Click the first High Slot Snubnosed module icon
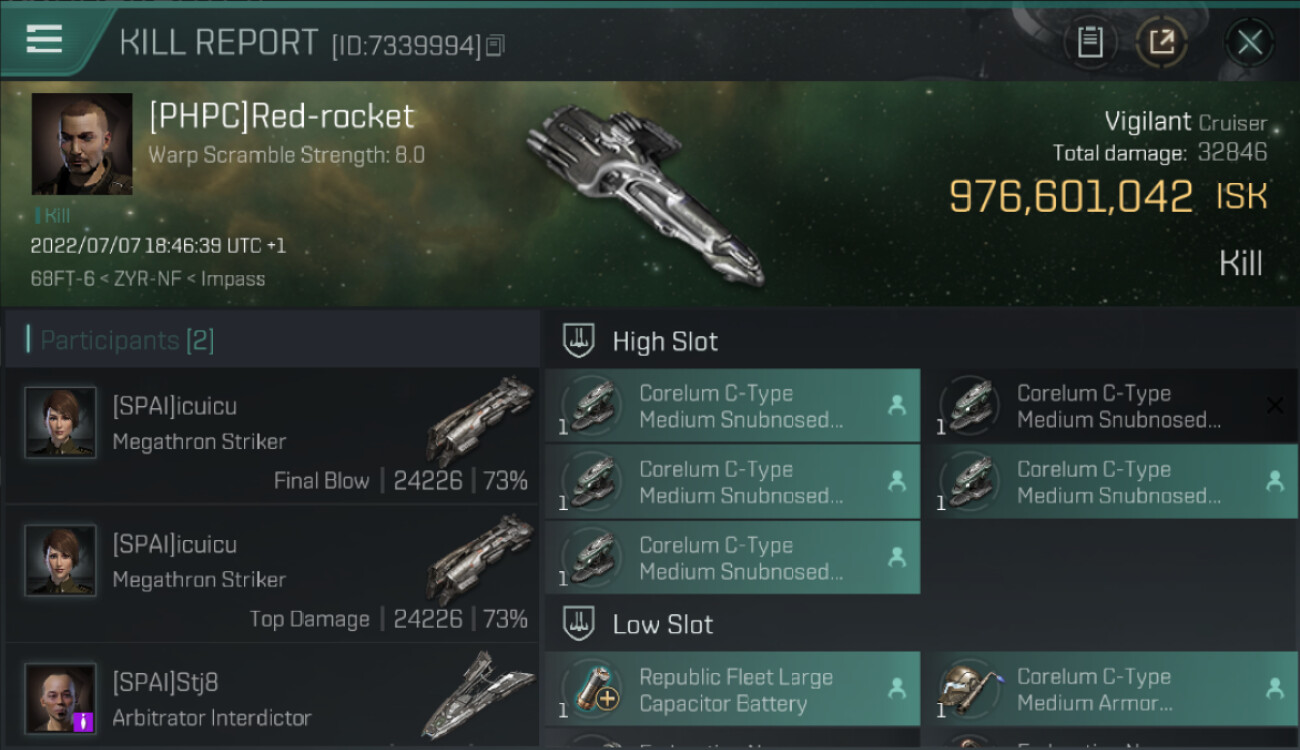Image resolution: width=1300 pixels, height=750 pixels. pos(592,406)
